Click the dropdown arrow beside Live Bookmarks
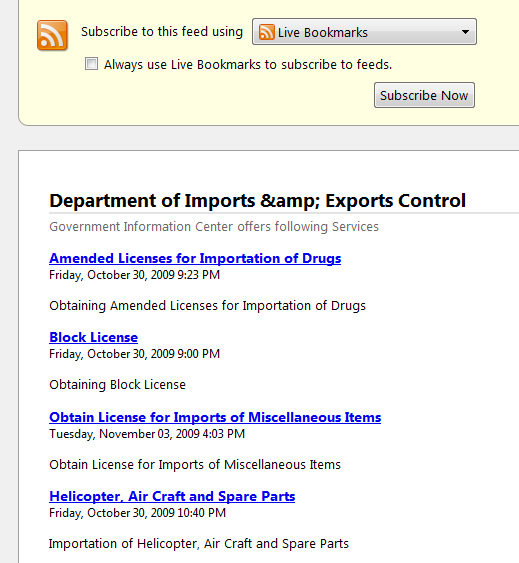 pos(465,32)
